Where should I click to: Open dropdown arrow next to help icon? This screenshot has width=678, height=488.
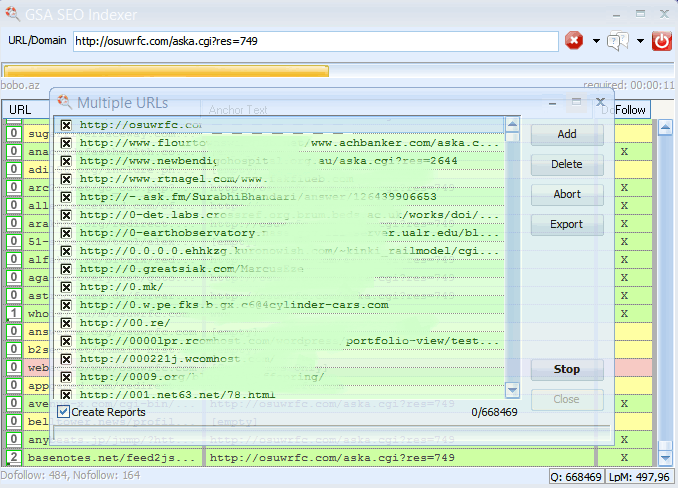(x=639, y=41)
